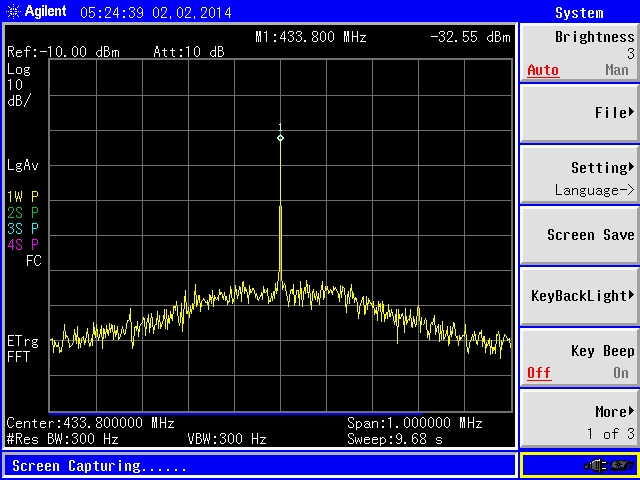
Task: Open the Setting Language submenu
Action: 579,177
